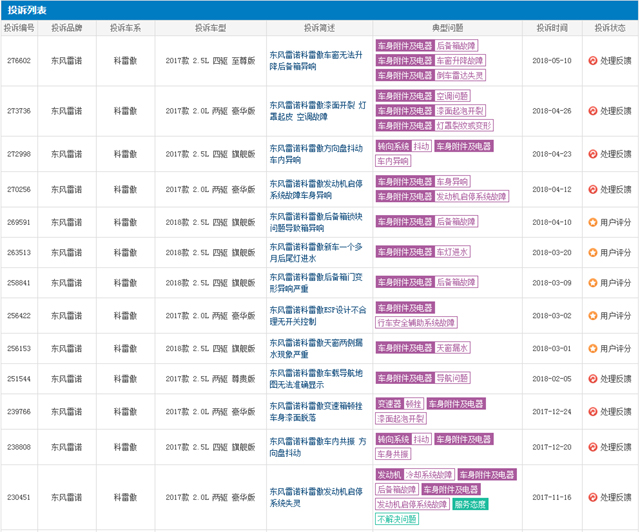Click the 行车安全辅助系统故障 tag
The width and height of the screenshot is (640, 532).
416,323
